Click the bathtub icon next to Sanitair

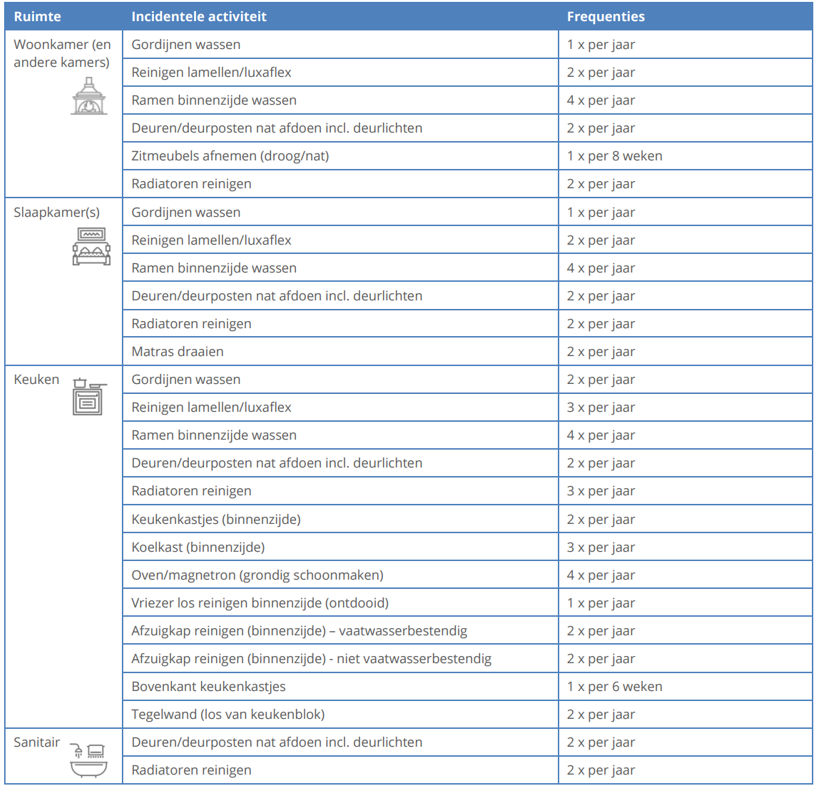click(88, 759)
